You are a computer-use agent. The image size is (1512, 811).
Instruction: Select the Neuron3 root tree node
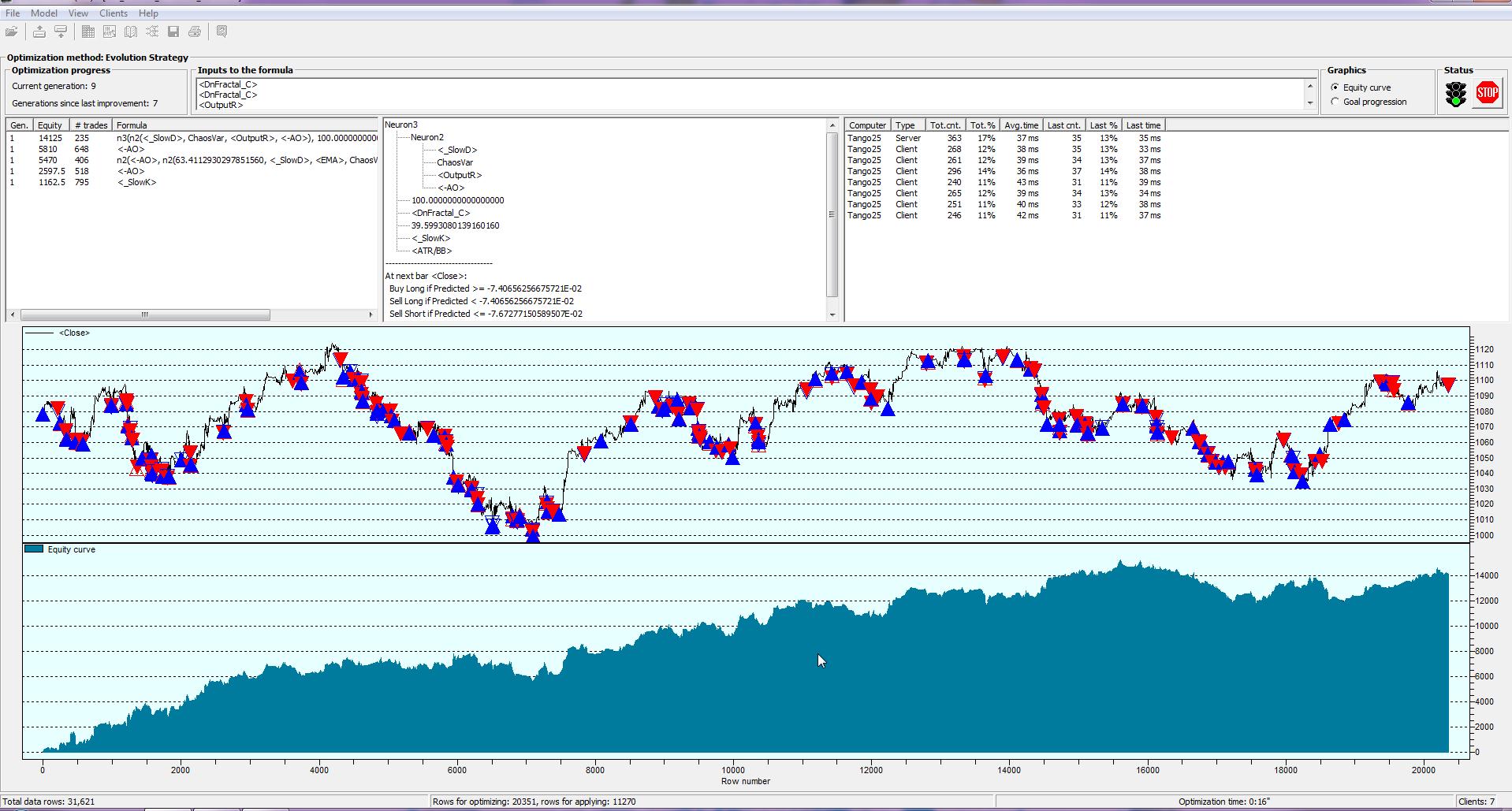(401, 125)
